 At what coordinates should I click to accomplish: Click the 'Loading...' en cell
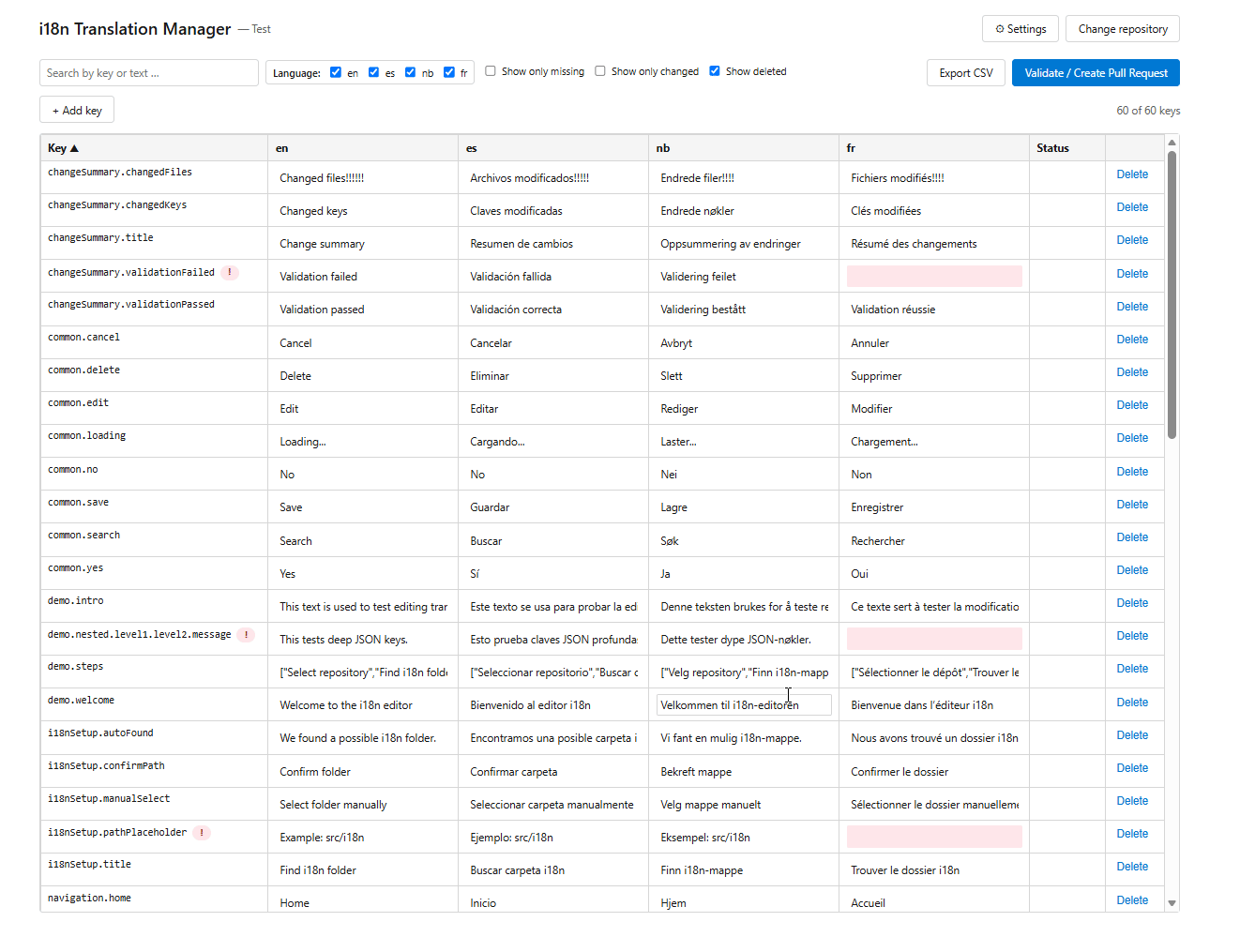coord(363,441)
